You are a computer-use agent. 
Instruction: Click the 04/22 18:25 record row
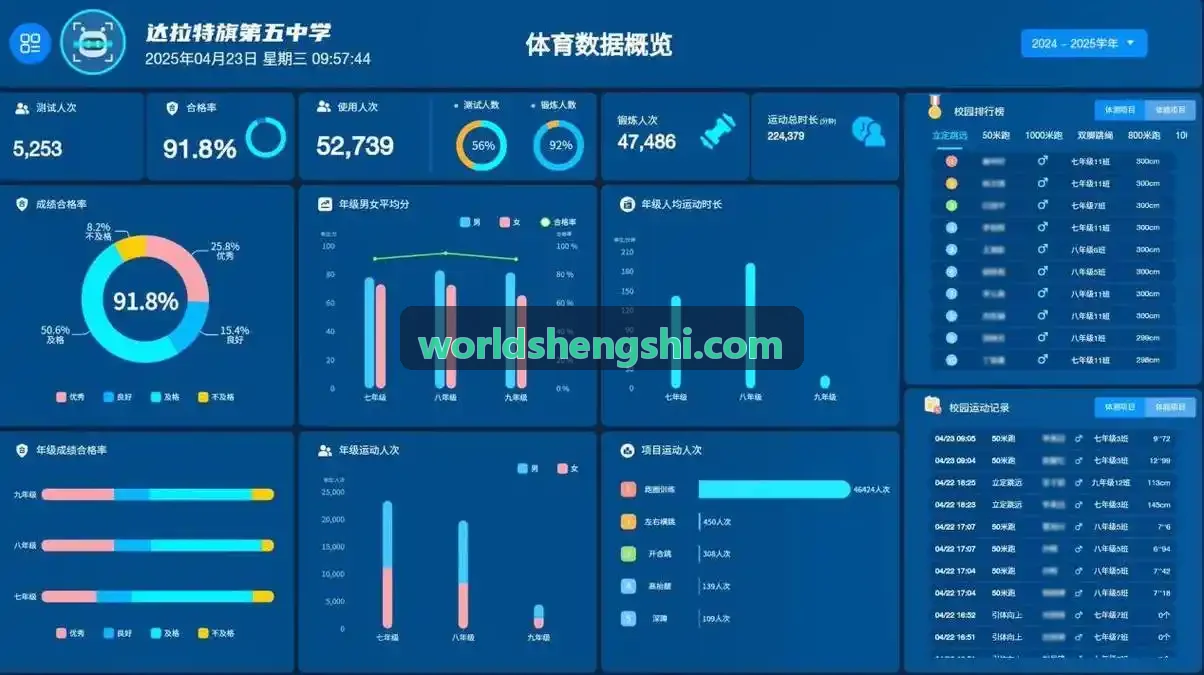[1053, 482]
